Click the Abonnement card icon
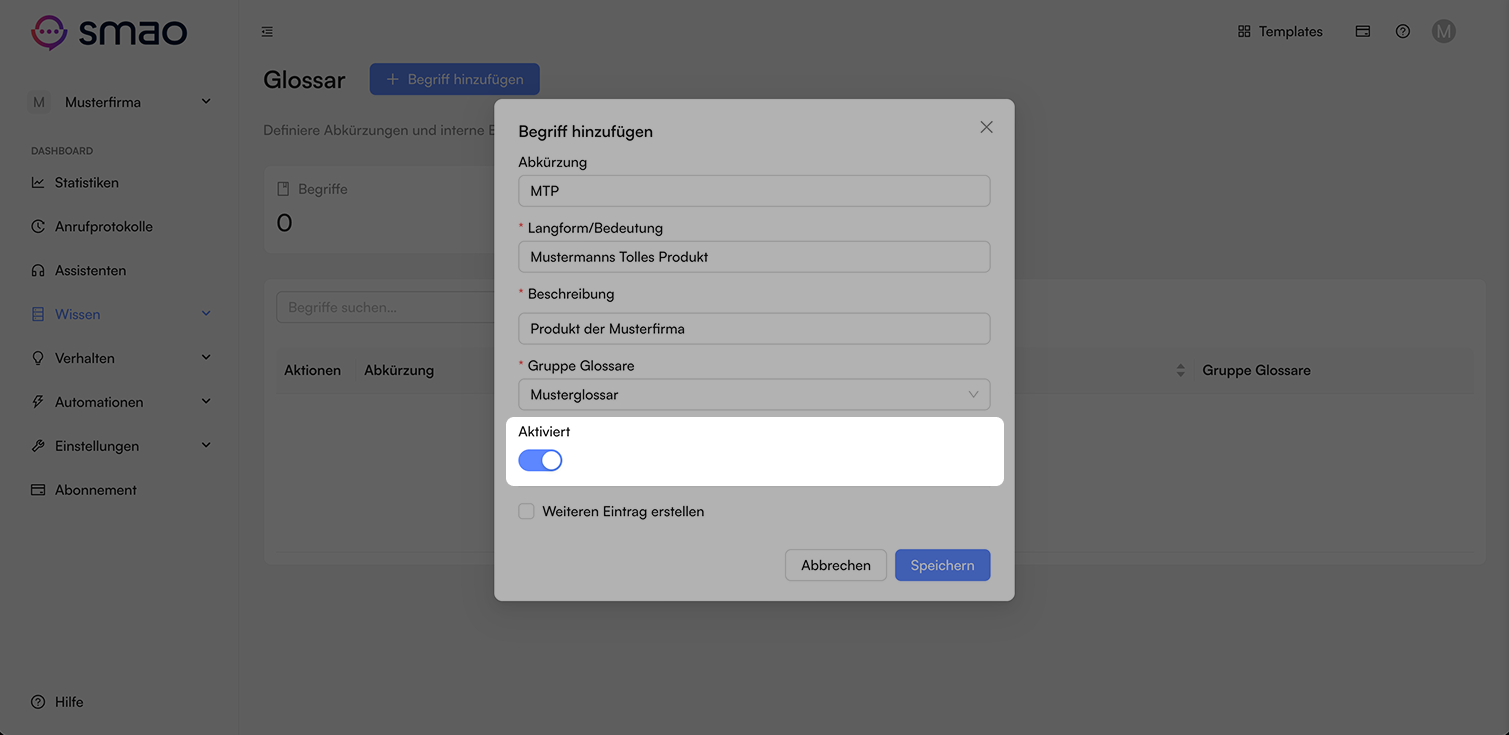The height and width of the screenshot is (735, 1509). tap(38, 490)
